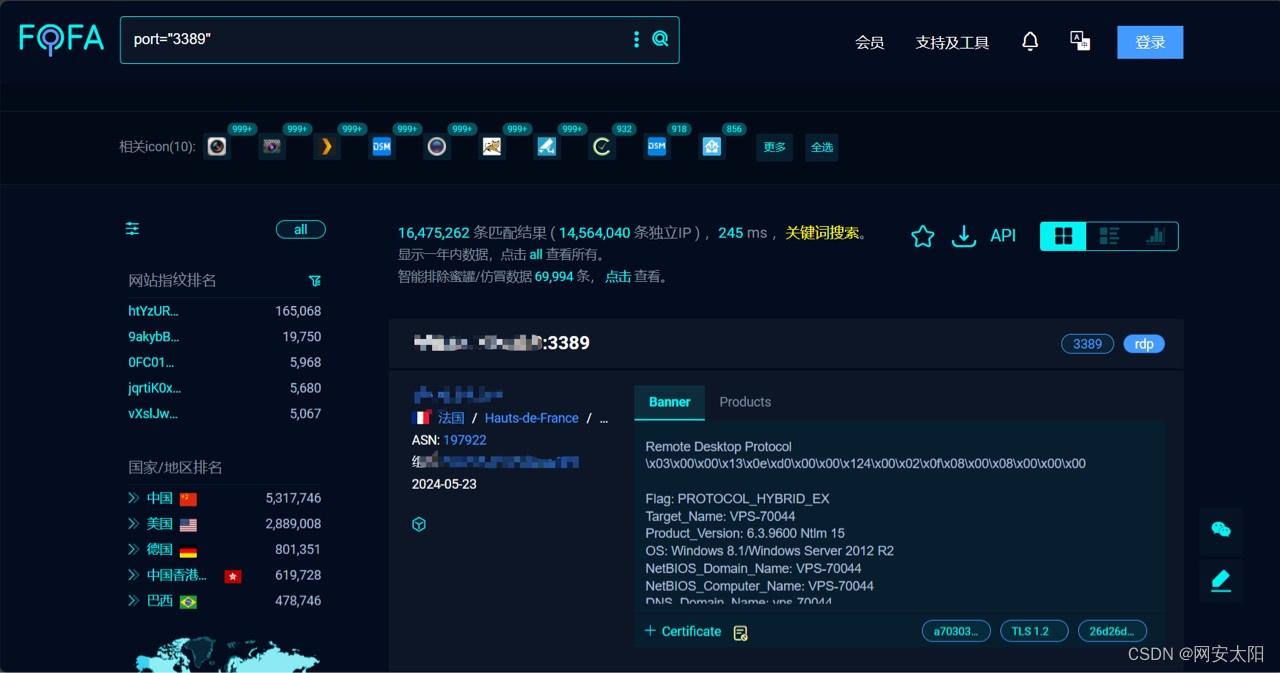1280x673 pixels.
Task: Click the fingerprint ranking filter icon
Action: [315, 281]
